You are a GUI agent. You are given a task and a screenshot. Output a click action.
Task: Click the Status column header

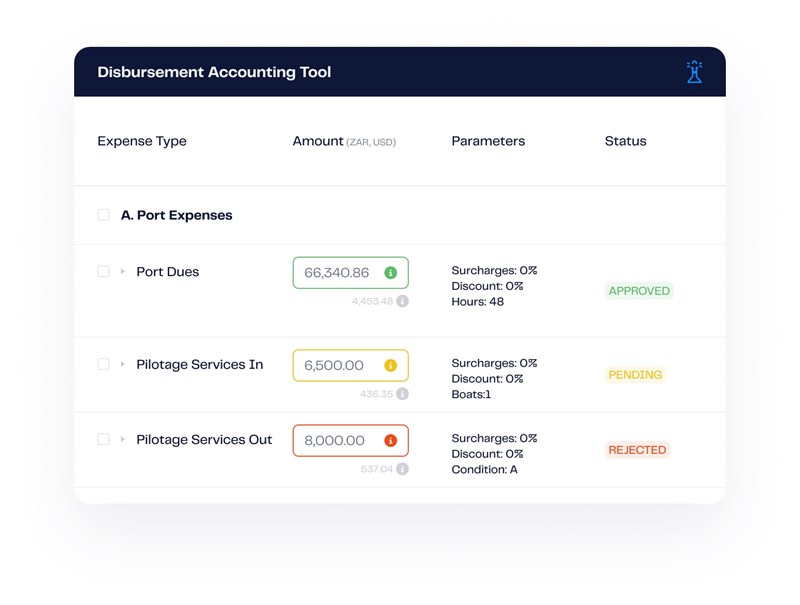pyautogui.click(x=625, y=141)
